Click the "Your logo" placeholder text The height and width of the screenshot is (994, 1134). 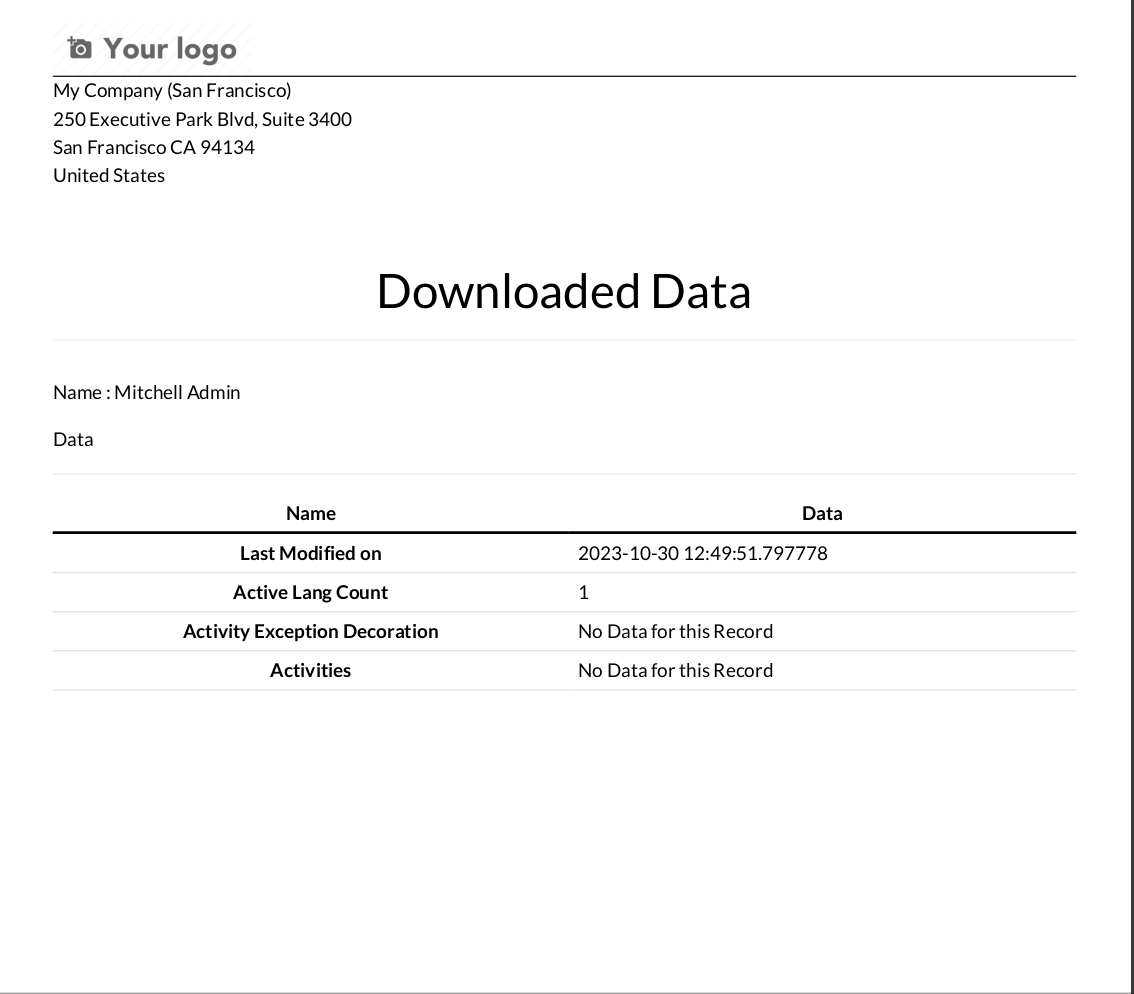pyautogui.click(x=170, y=49)
